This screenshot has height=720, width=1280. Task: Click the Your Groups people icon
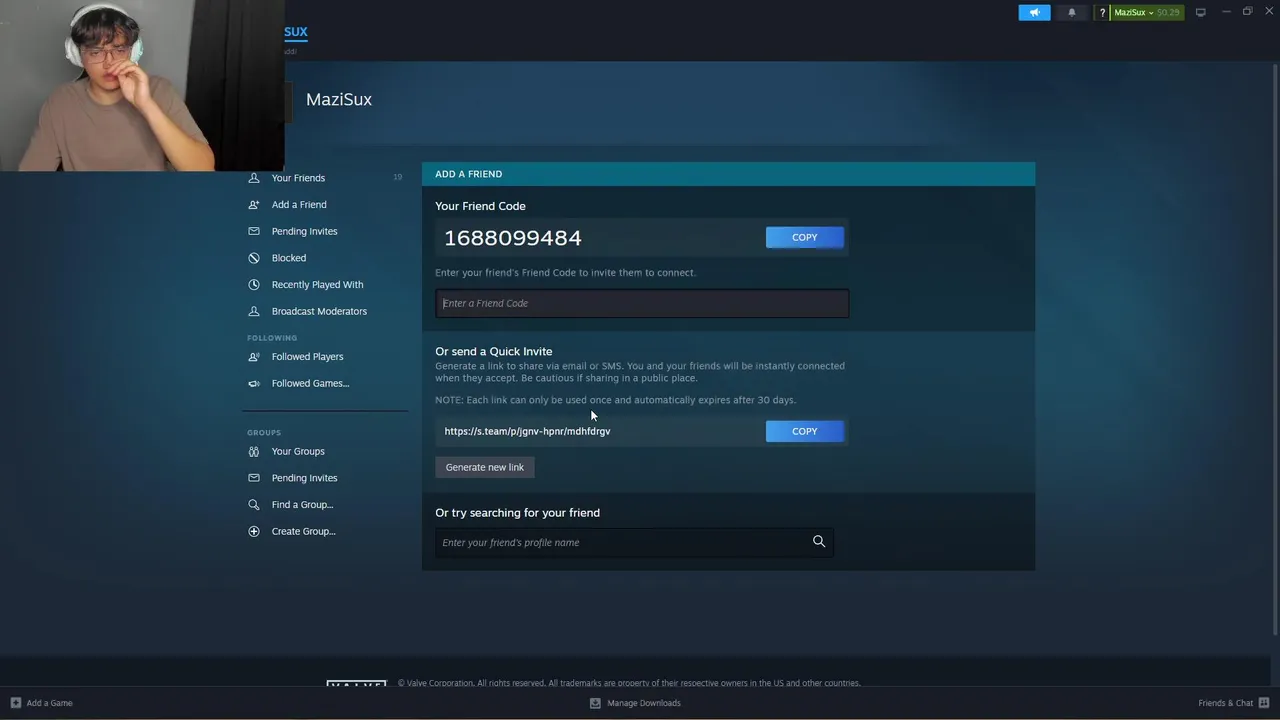[254, 451]
